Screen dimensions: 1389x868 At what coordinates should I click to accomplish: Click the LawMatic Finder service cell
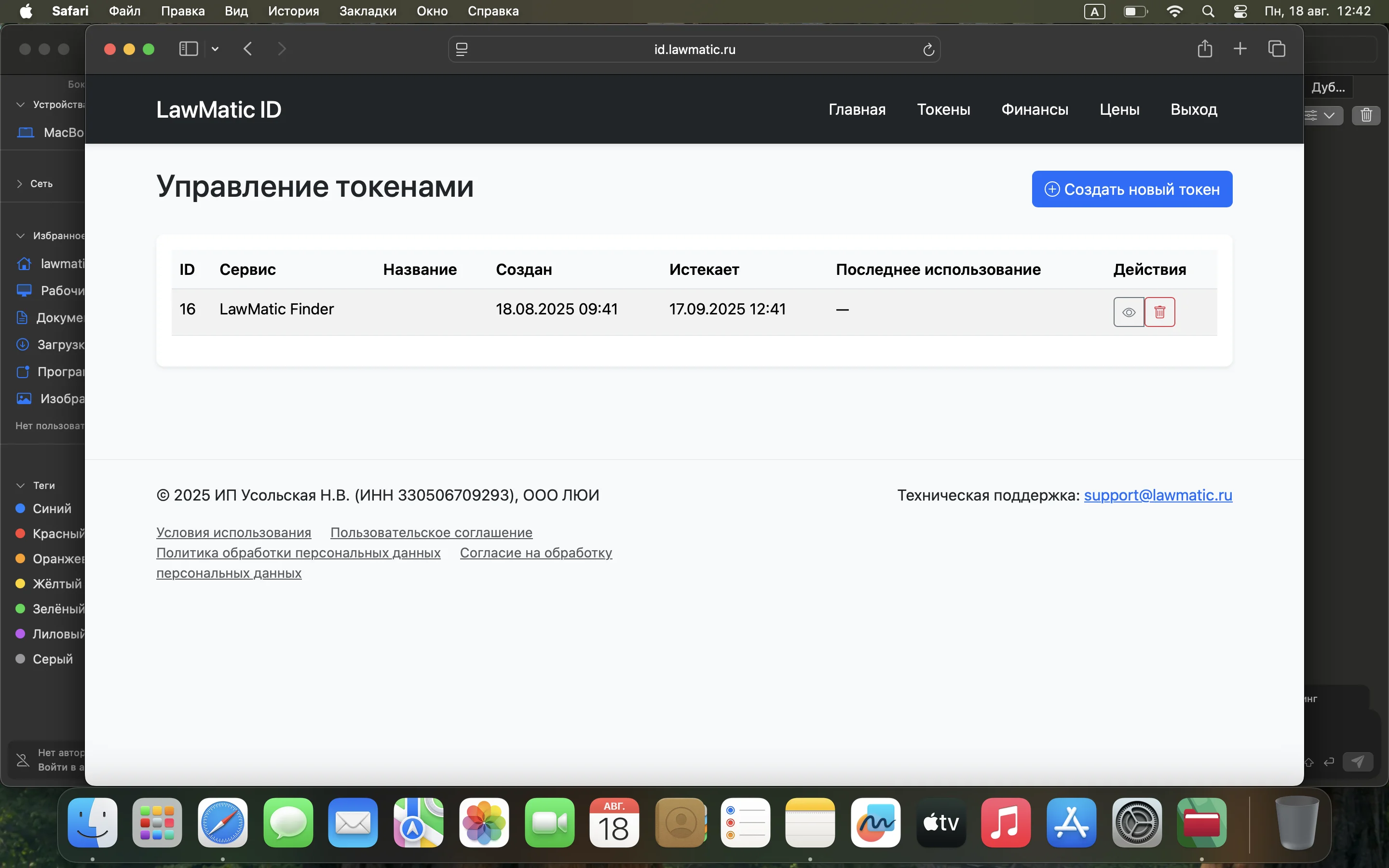point(277,309)
